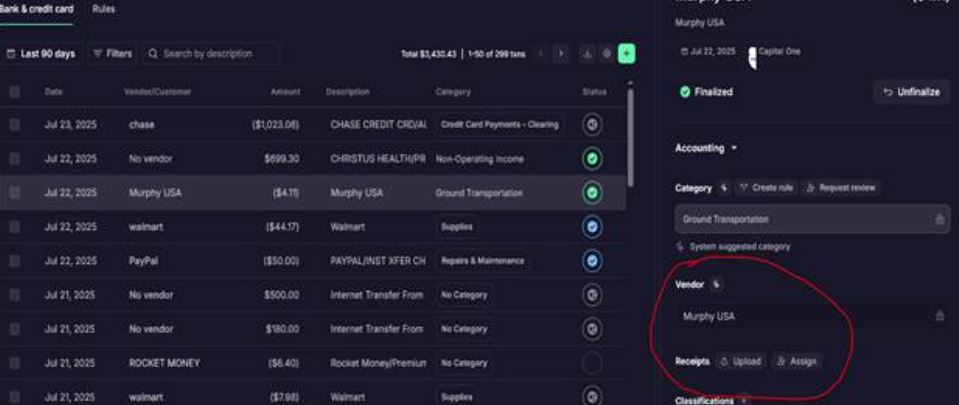Image resolution: width=959 pixels, height=405 pixels.
Task: Open the table settings gear icon
Action: [607, 54]
